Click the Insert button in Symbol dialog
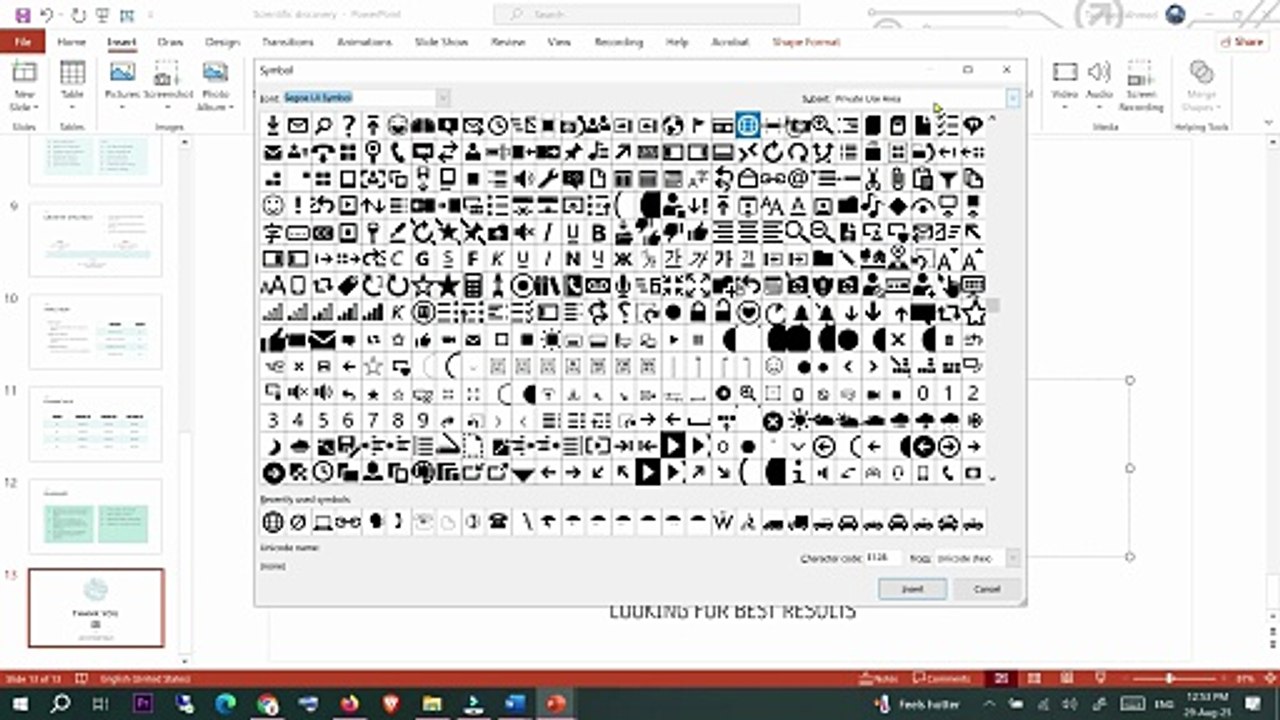The width and height of the screenshot is (1280, 720). click(x=912, y=589)
